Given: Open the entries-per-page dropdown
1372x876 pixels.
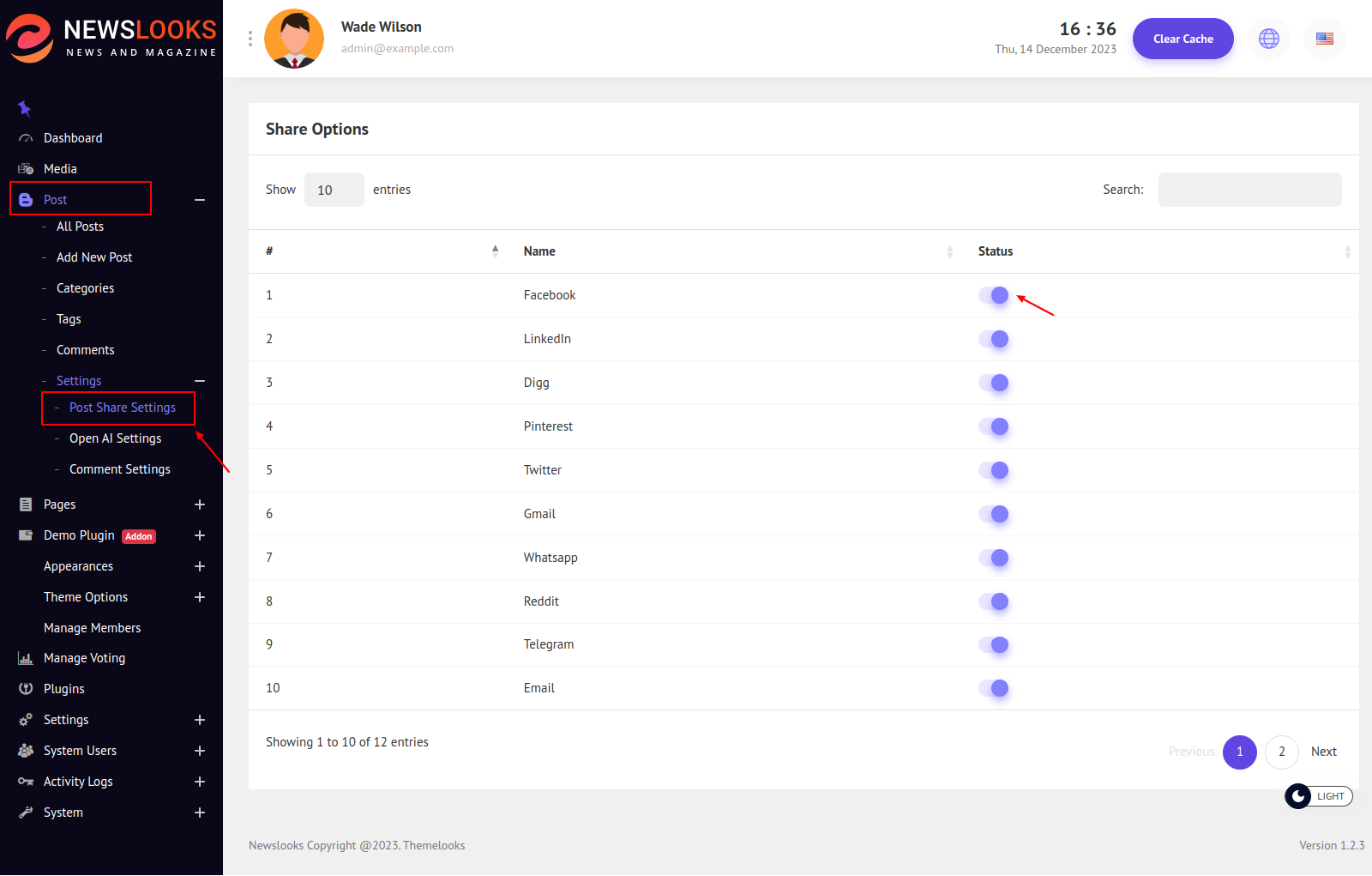Looking at the screenshot, I should [x=334, y=190].
